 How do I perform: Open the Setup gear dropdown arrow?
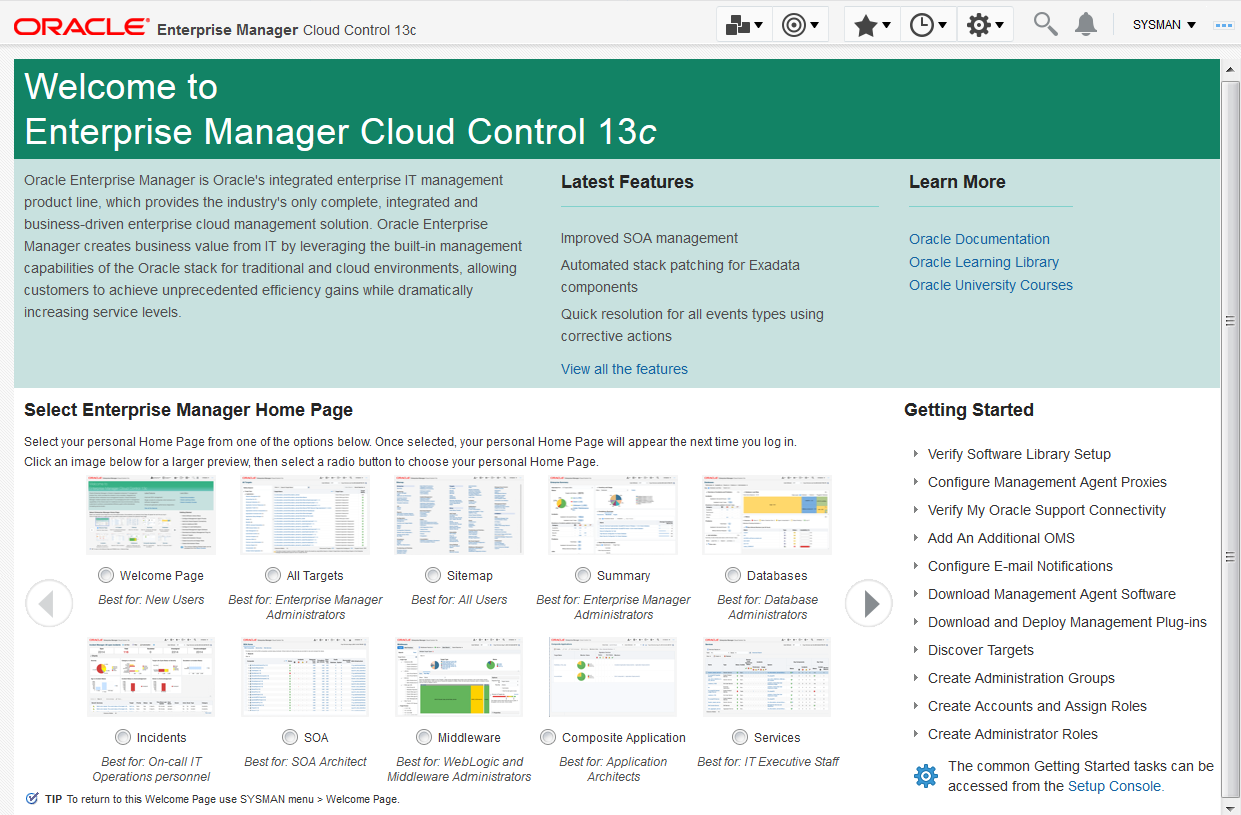pos(997,23)
